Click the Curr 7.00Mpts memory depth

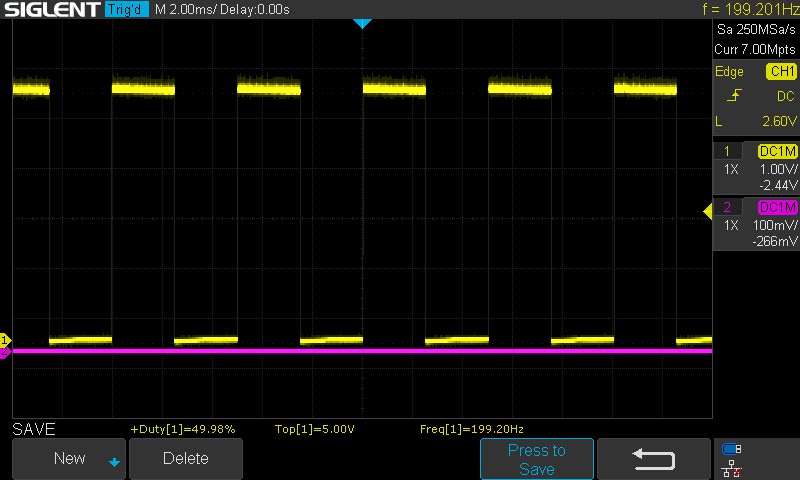click(x=755, y=49)
